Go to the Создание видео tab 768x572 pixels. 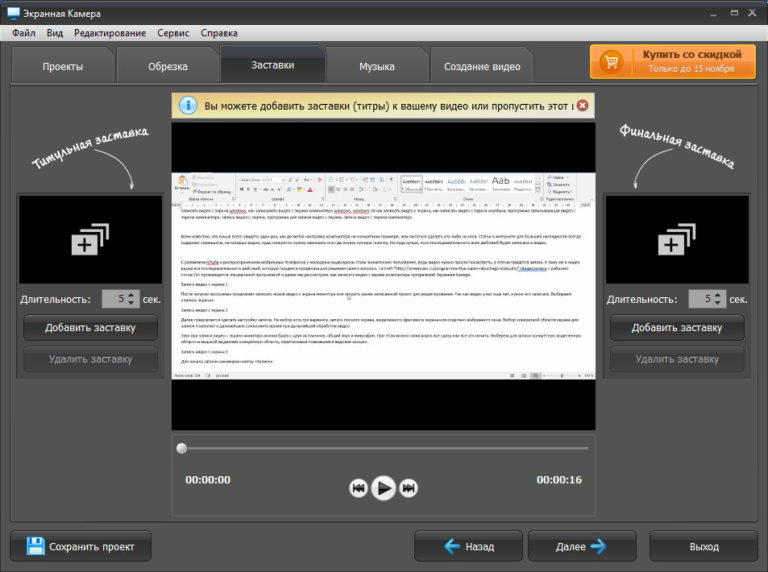[x=482, y=66]
